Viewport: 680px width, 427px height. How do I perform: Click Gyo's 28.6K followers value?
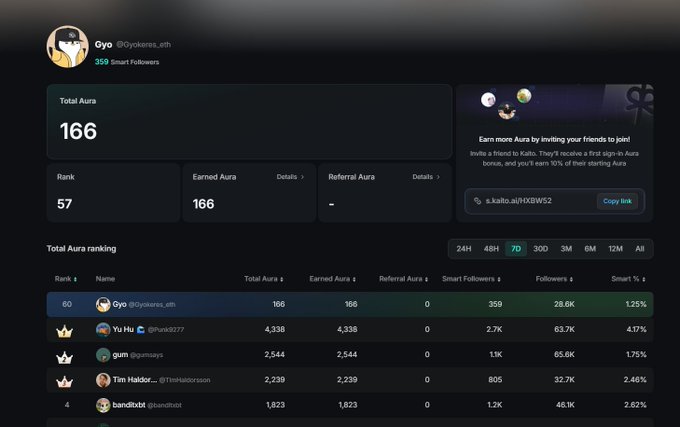[564, 304]
